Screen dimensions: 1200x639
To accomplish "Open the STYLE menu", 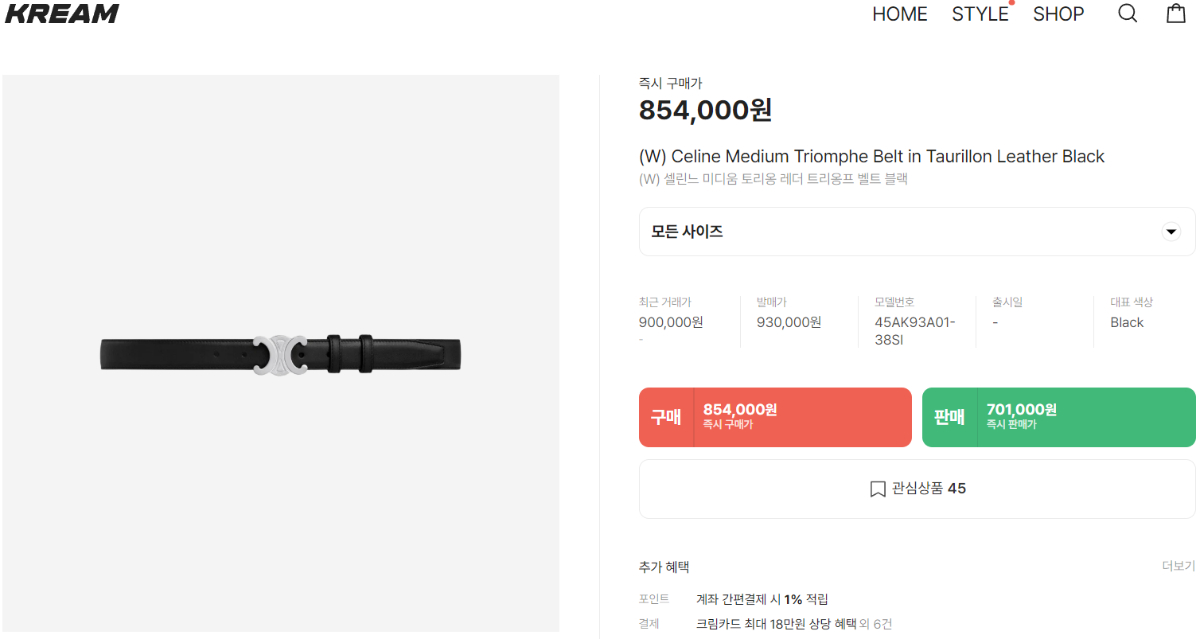I will click(x=980, y=14).
